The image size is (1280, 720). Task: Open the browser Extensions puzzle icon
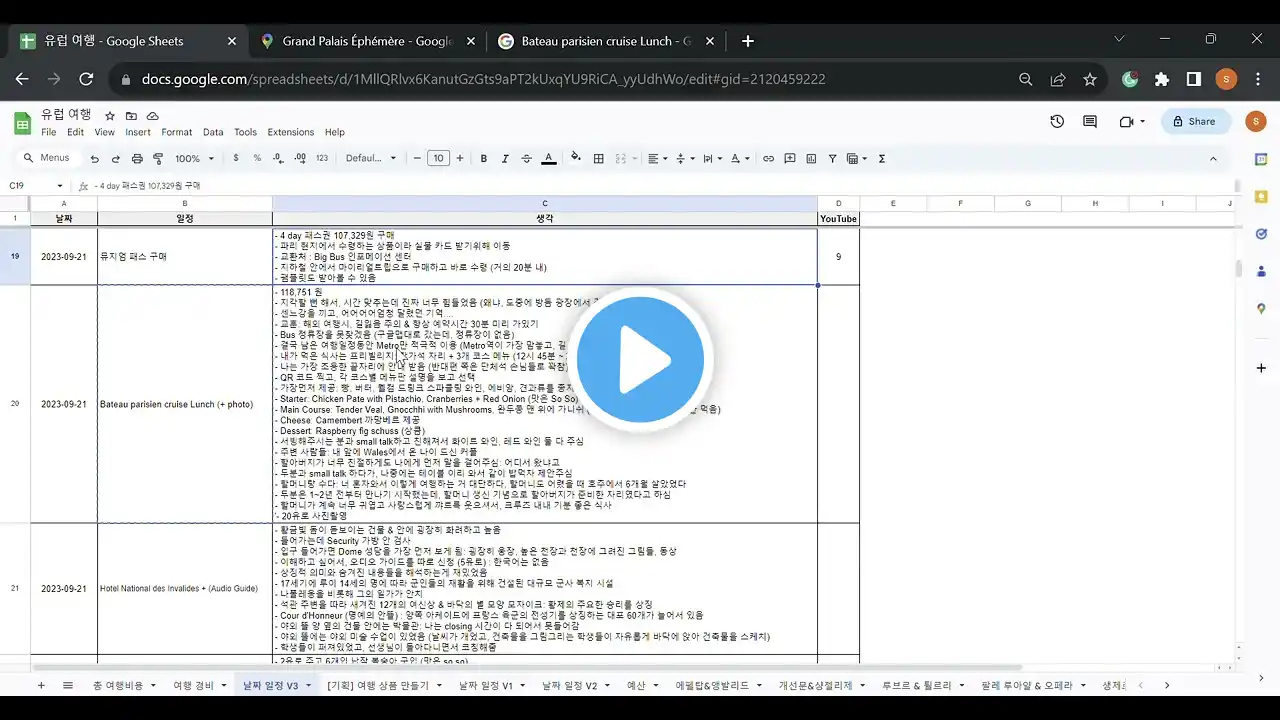tap(1161, 79)
